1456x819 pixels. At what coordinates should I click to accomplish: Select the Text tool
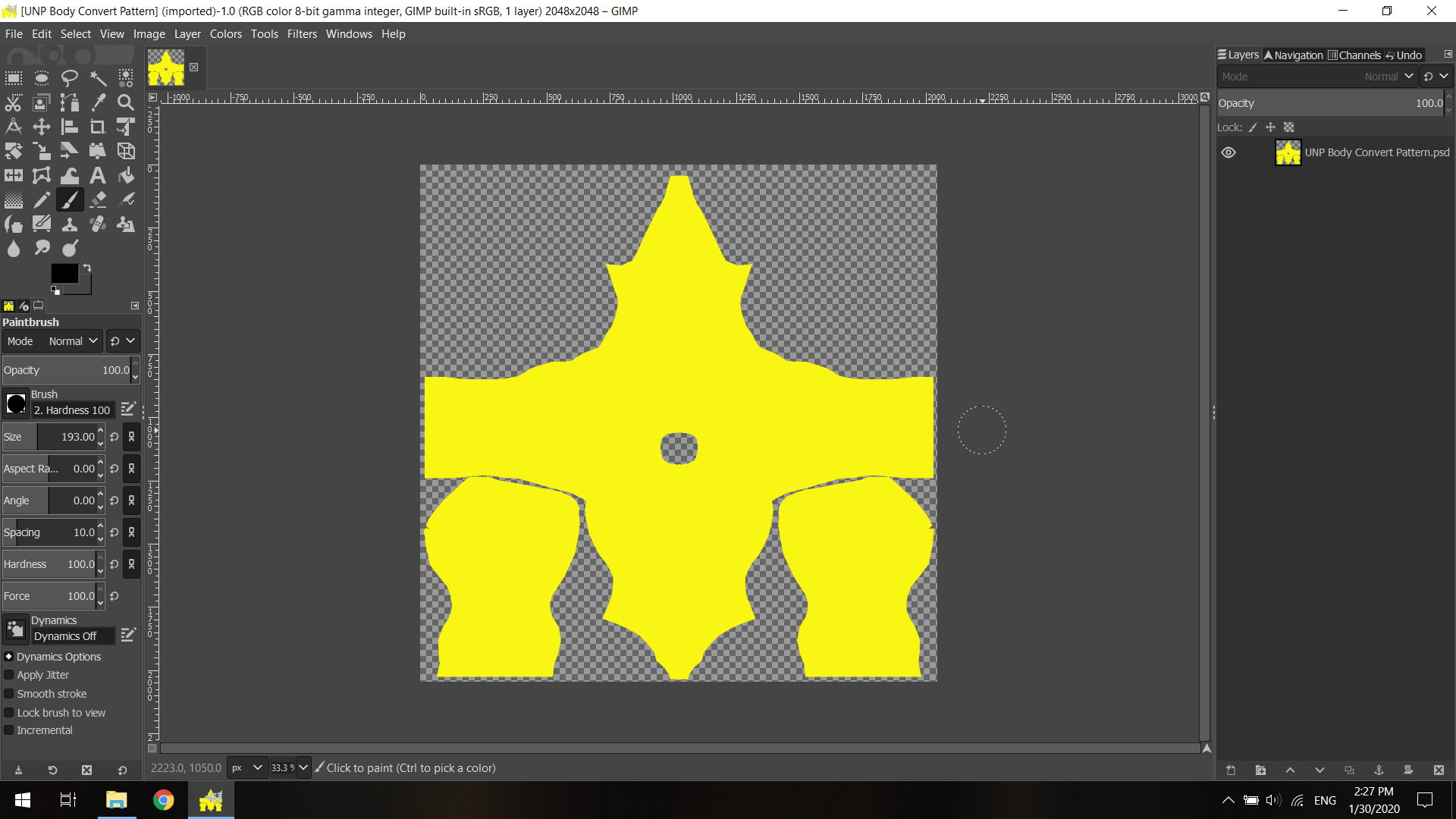coord(98,175)
